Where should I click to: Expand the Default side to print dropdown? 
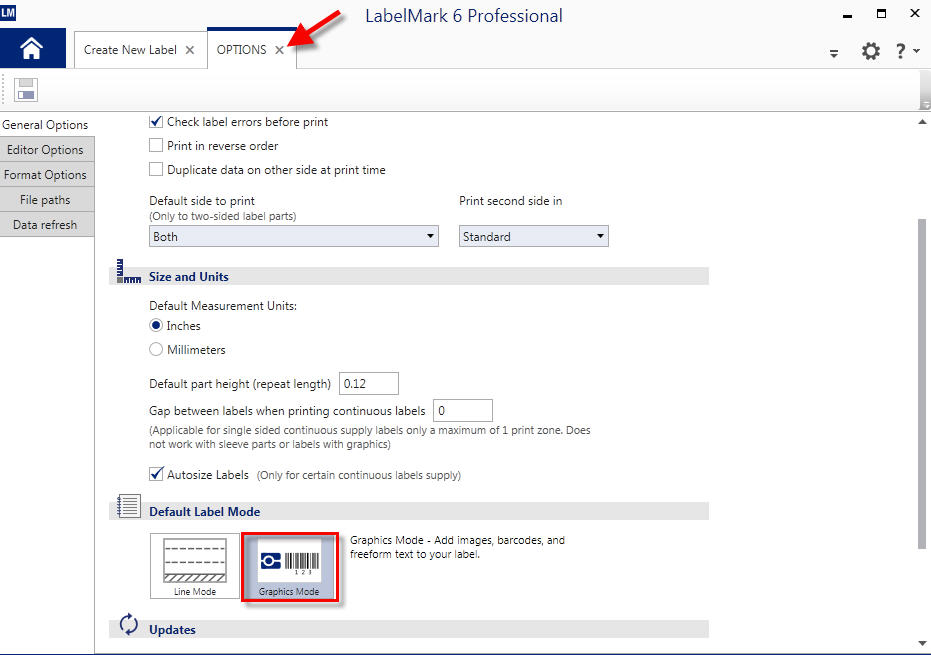click(294, 237)
